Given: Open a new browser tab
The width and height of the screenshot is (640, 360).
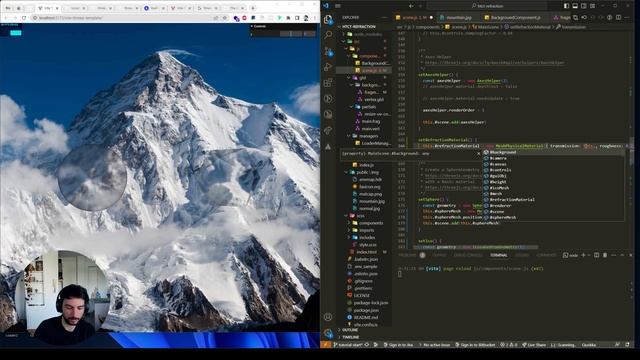Looking at the screenshot, I should pos(253,8).
